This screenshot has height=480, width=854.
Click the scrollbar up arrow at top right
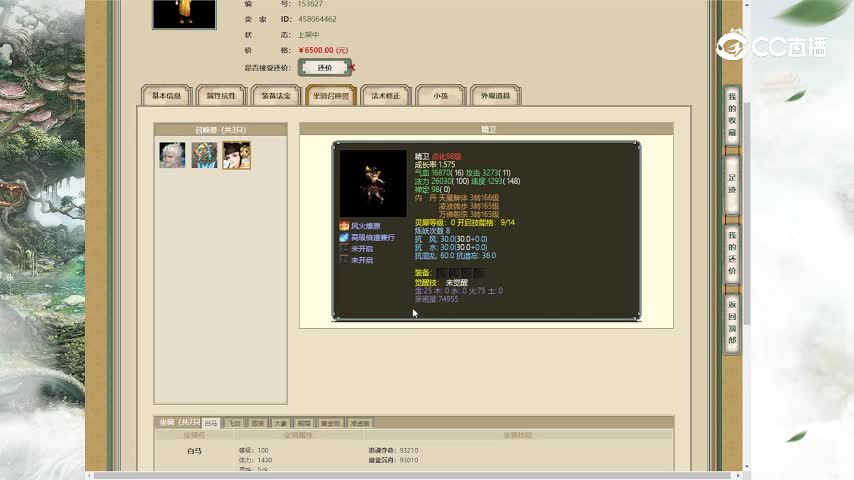click(747, 4)
